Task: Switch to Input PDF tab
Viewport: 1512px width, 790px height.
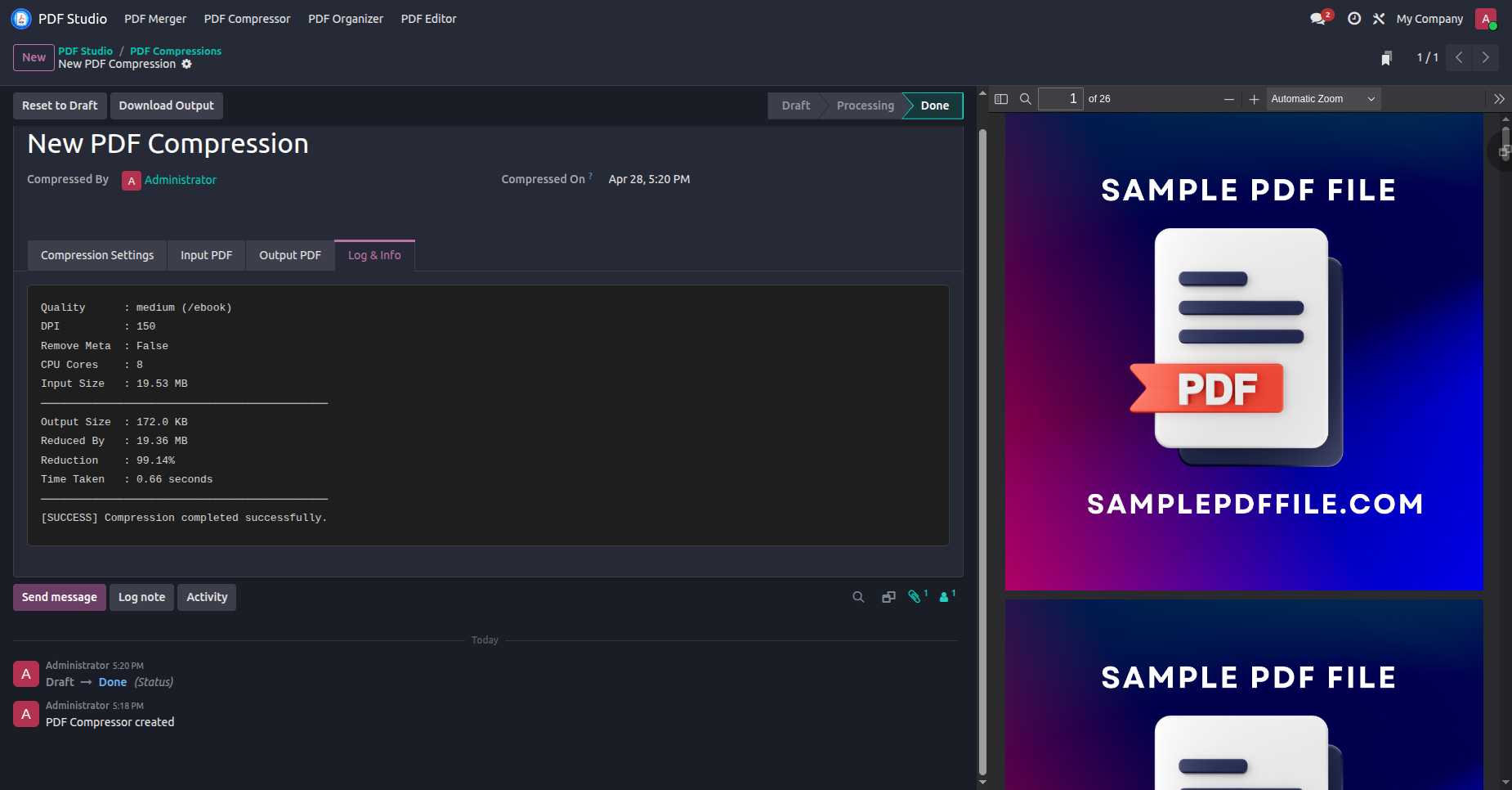Action: [x=206, y=255]
